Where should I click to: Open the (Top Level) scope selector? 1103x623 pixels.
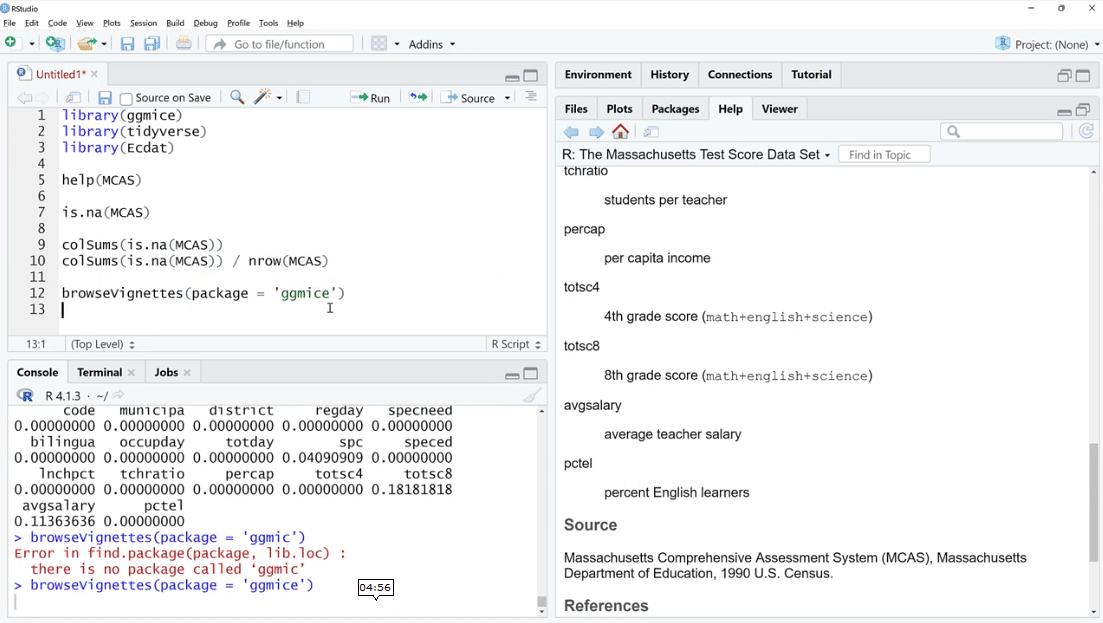(x=102, y=344)
